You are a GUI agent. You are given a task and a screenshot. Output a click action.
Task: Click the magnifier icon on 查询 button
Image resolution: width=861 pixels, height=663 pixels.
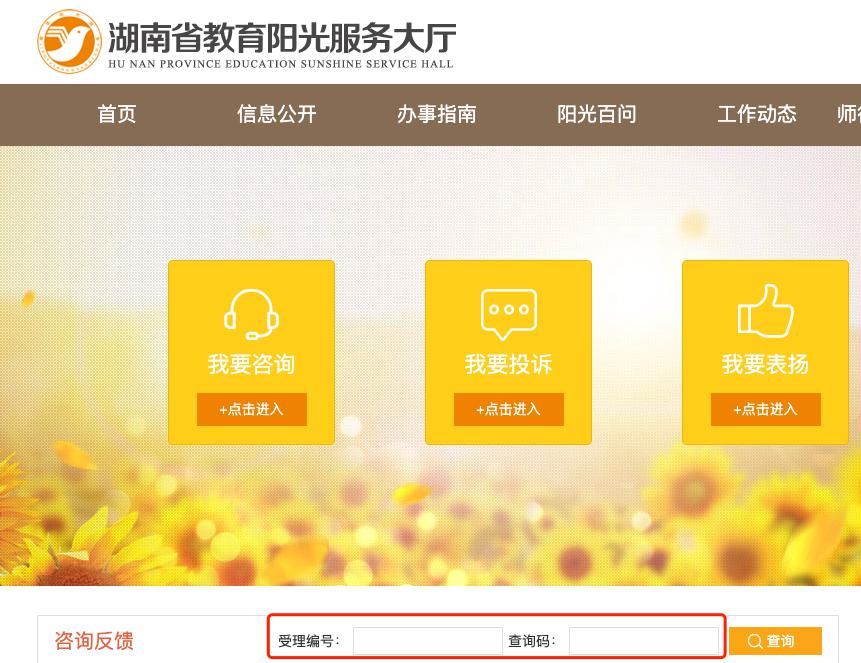click(x=754, y=641)
